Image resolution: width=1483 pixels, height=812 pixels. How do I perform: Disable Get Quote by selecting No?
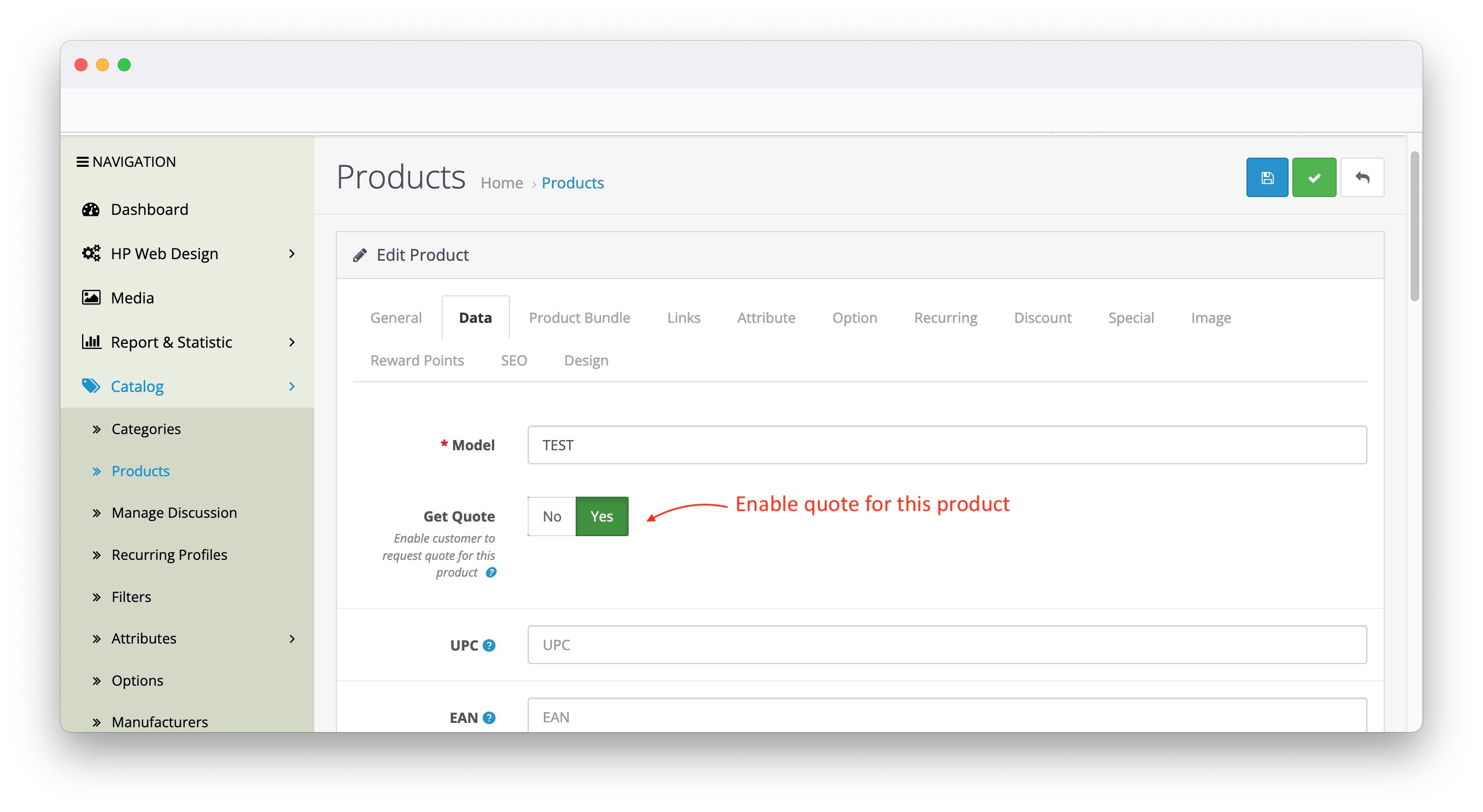point(551,516)
